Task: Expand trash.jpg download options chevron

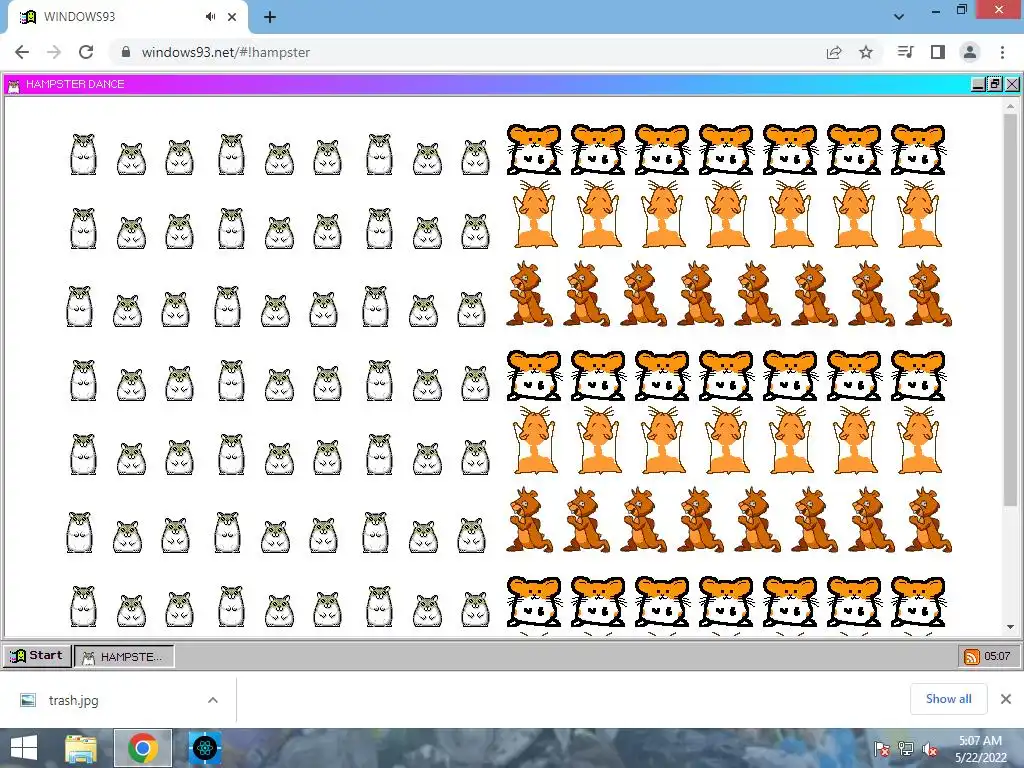Action: (212, 700)
